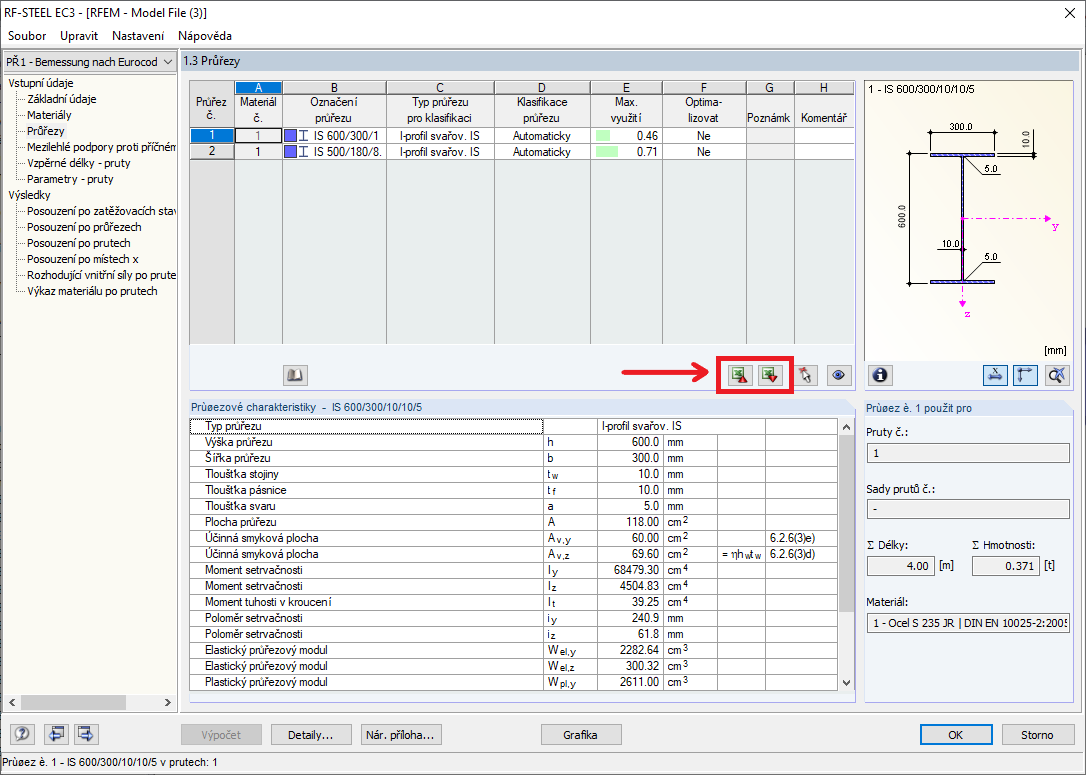Image resolution: width=1086 pixels, height=775 pixels.
Task: Click blue color swatch of IS 500/180/8. row
Action: (x=290, y=152)
